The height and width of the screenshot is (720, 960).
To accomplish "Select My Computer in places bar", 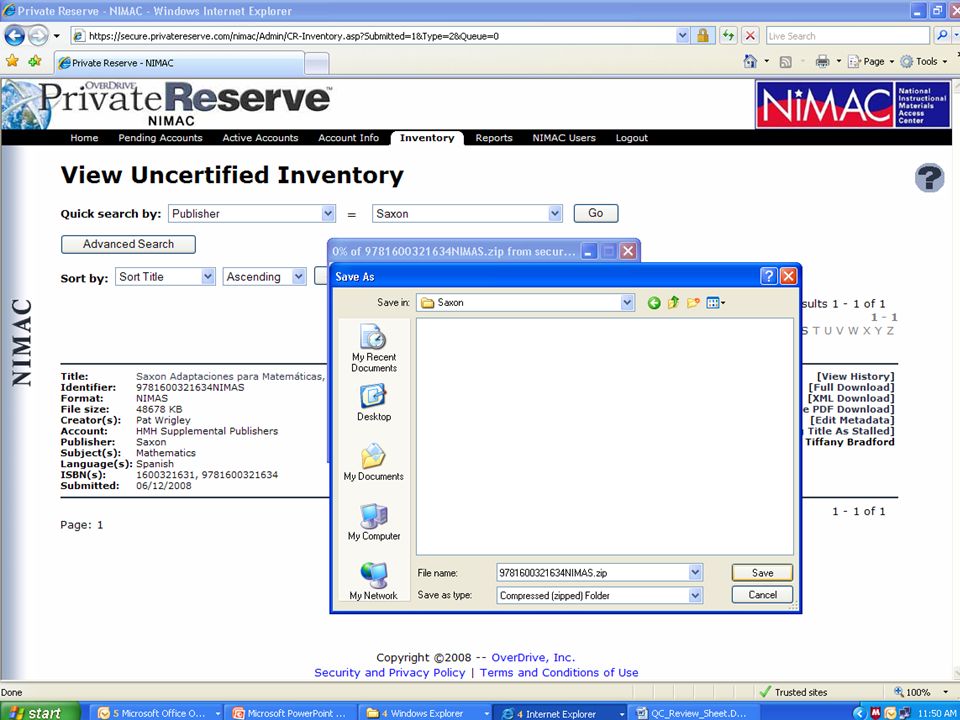I will point(373,522).
